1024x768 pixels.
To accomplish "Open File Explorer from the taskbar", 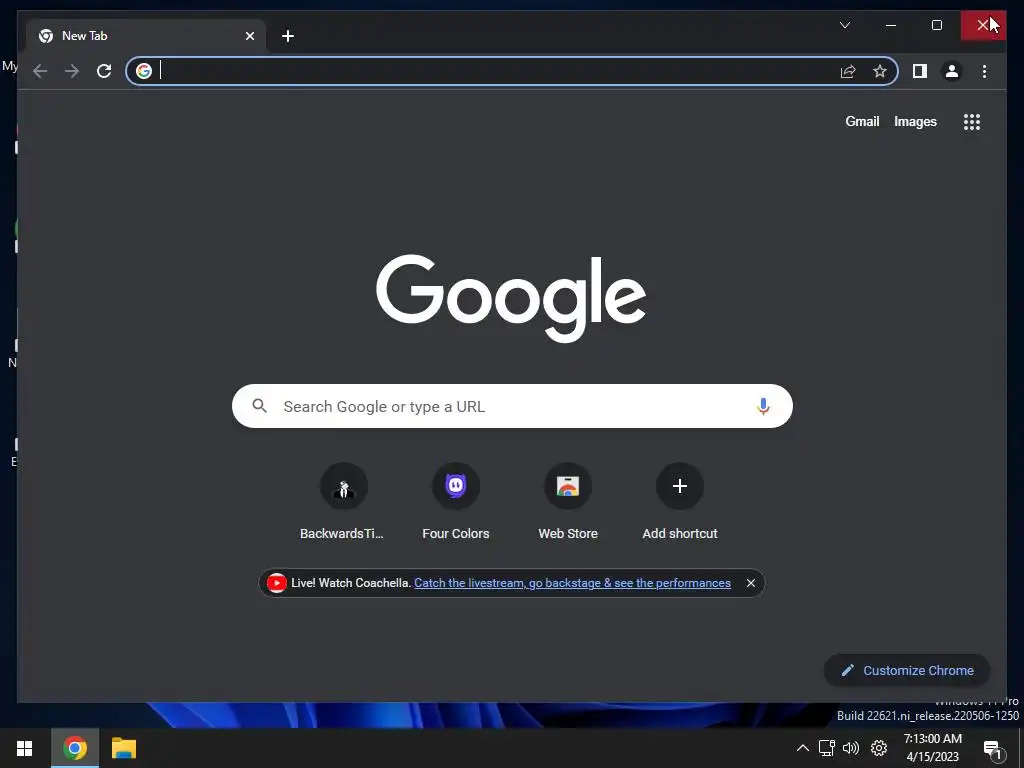I will coord(123,748).
